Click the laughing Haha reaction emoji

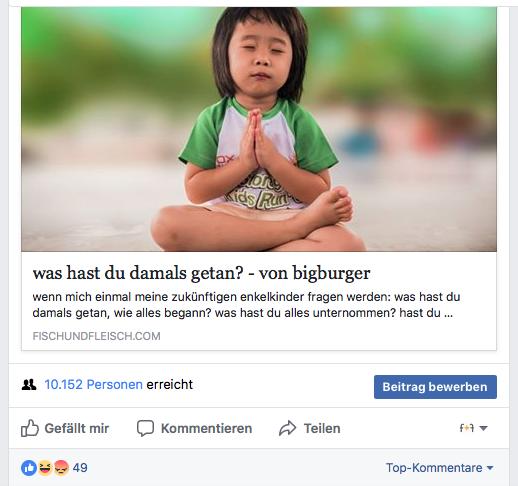pyautogui.click(x=45, y=468)
